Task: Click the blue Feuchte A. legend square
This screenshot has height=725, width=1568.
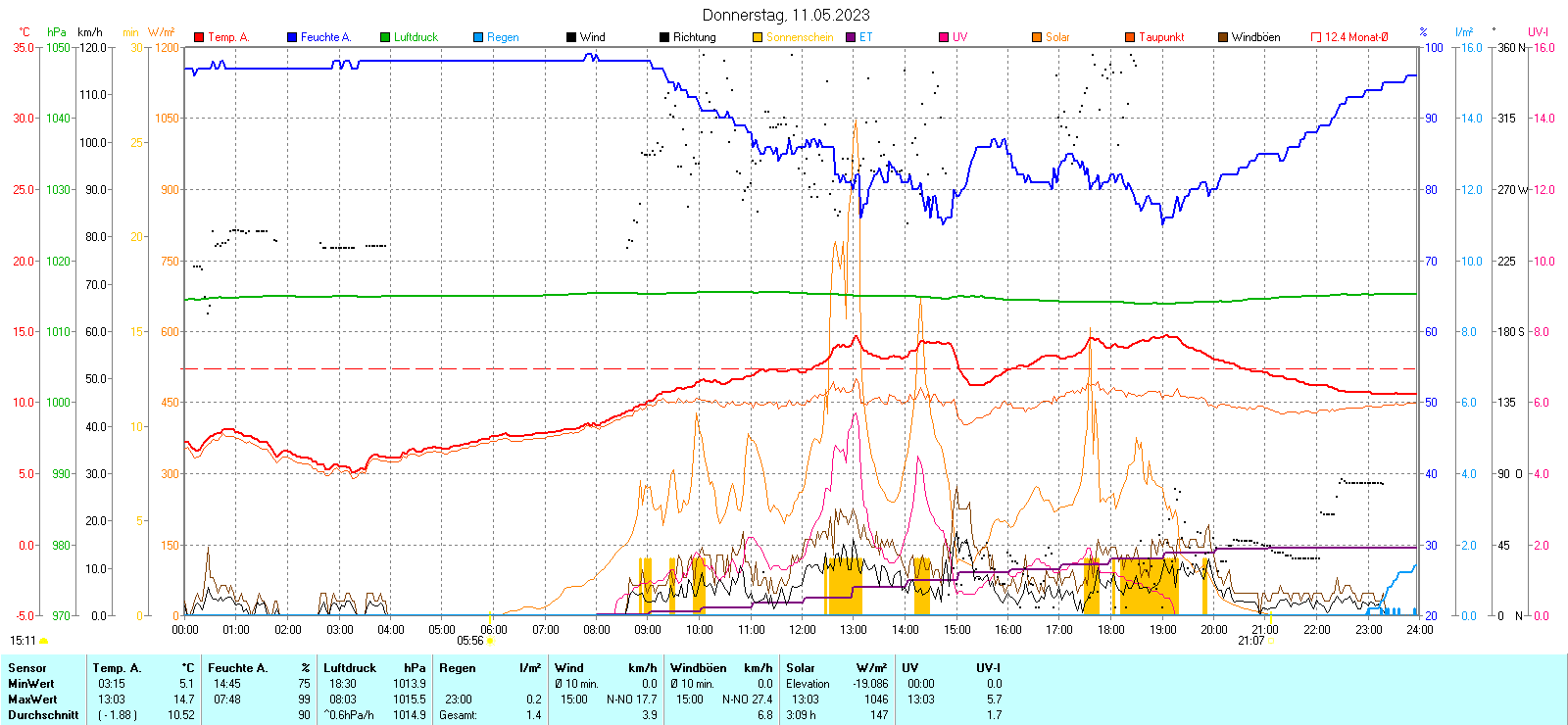Action: (x=292, y=37)
